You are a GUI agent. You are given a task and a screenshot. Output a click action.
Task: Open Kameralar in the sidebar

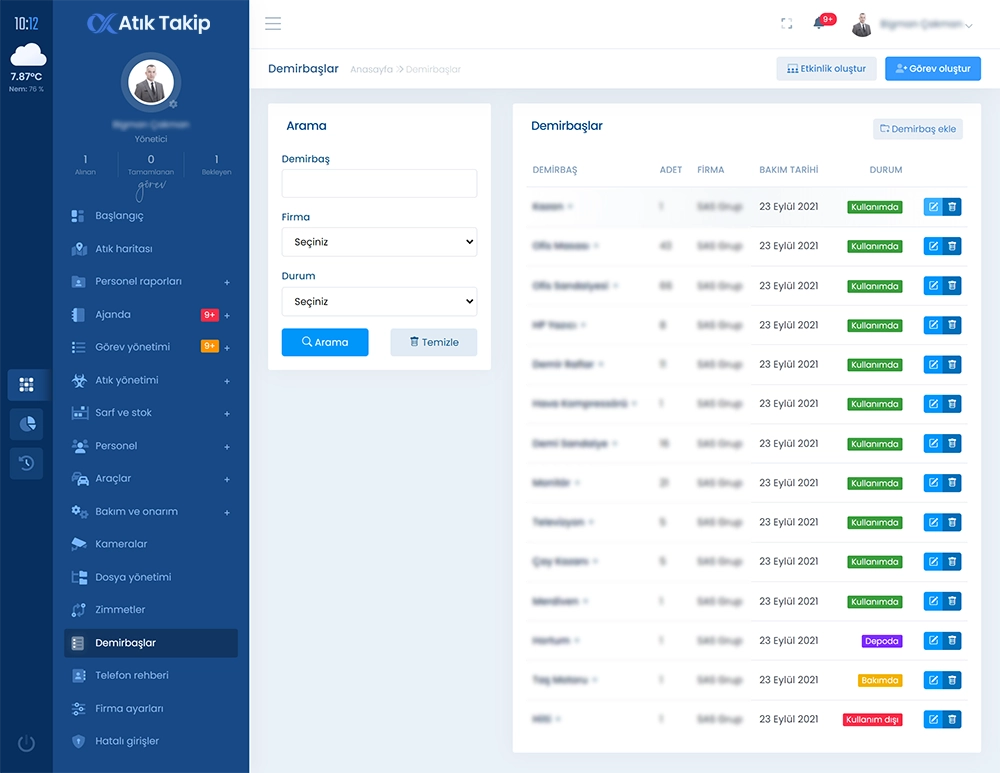pyautogui.click(x=121, y=544)
